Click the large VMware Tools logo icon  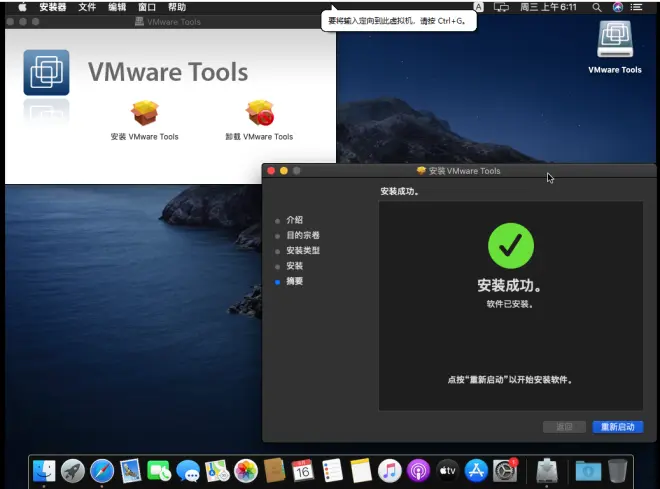point(46,72)
